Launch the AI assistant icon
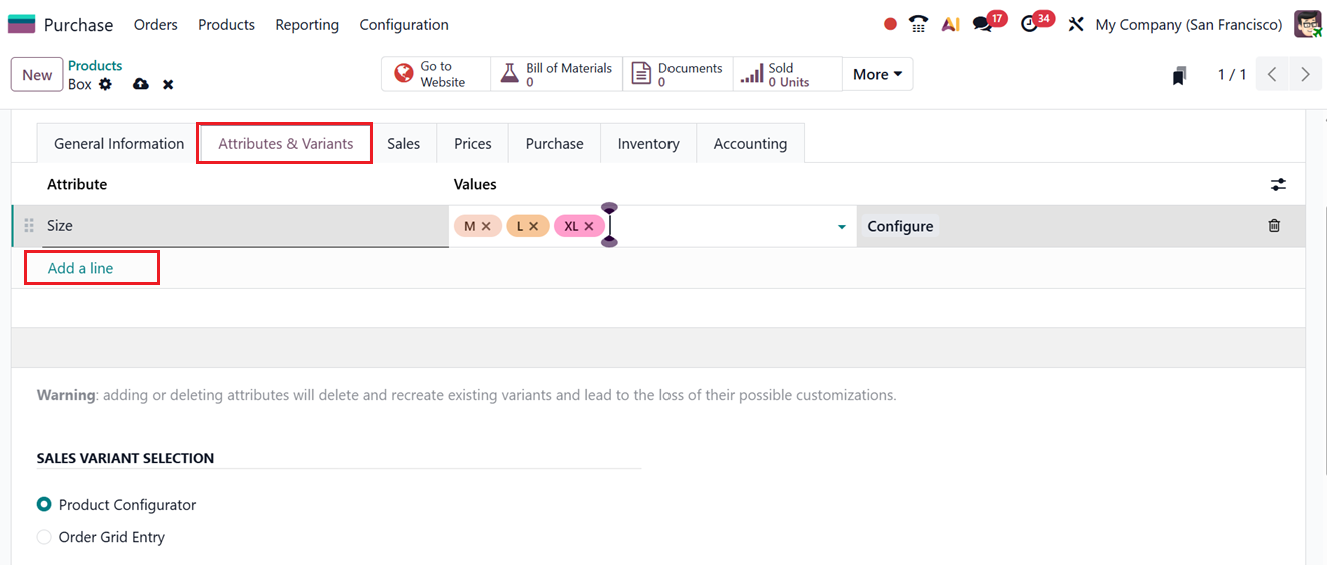The height and width of the screenshot is (565, 1327). [x=951, y=24]
